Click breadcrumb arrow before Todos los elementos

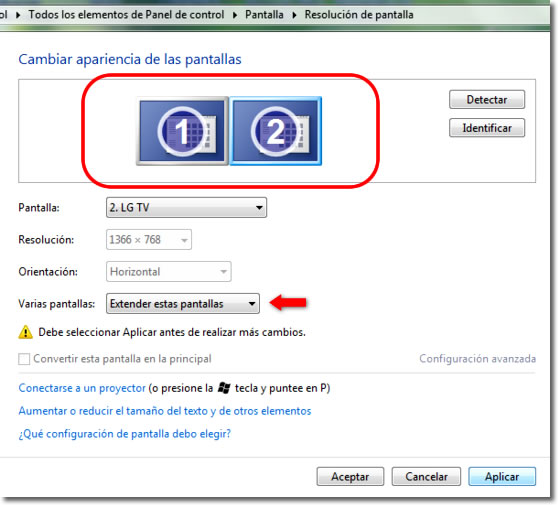tap(18, 15)
